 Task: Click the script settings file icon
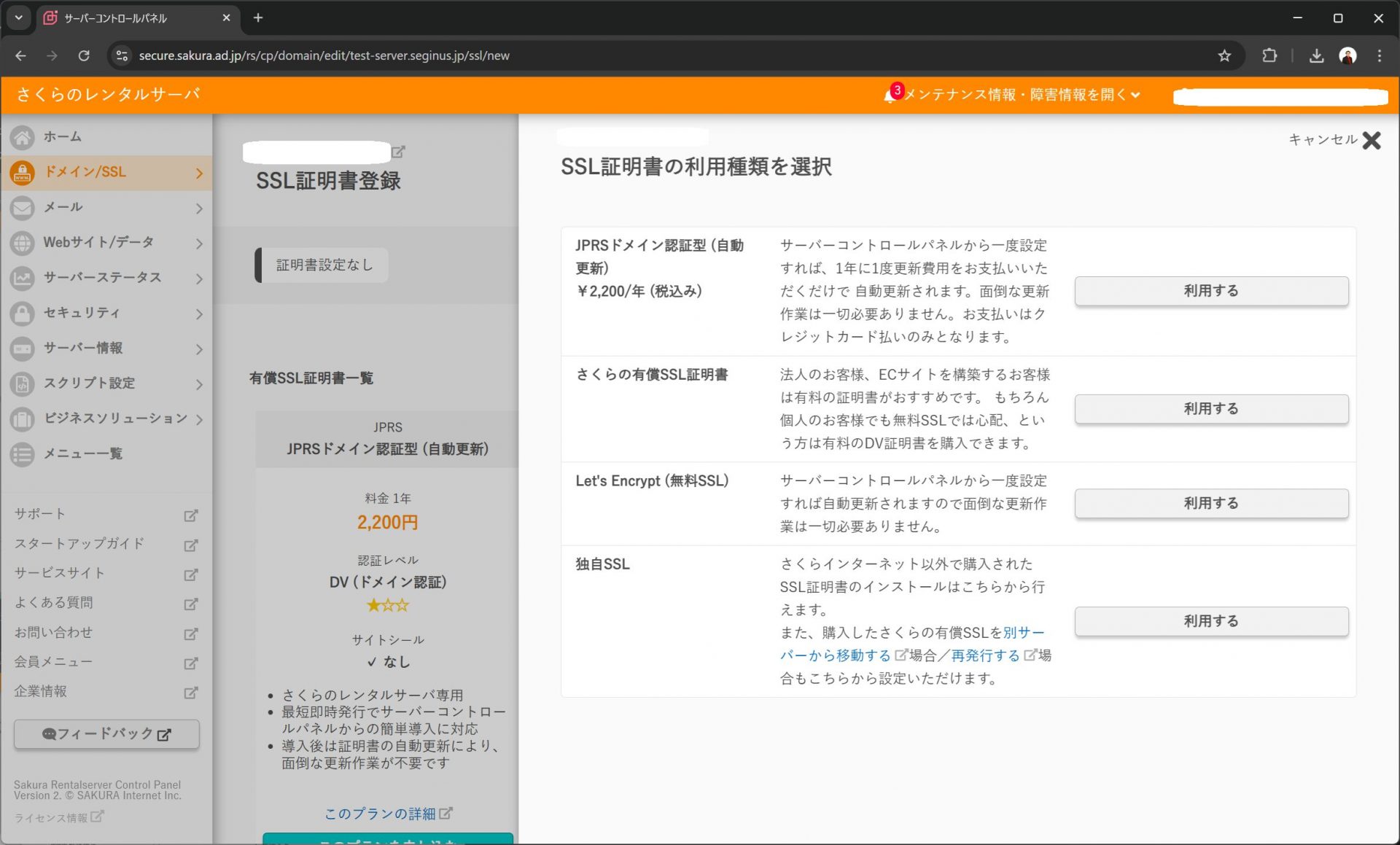[22, 383]
